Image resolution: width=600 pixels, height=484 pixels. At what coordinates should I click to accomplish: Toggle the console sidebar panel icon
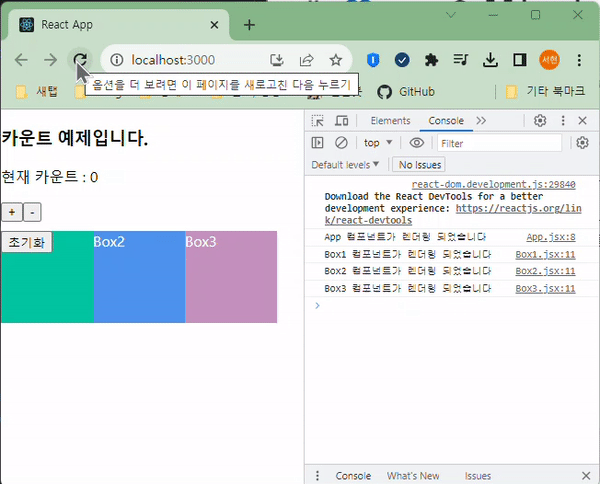318,143
